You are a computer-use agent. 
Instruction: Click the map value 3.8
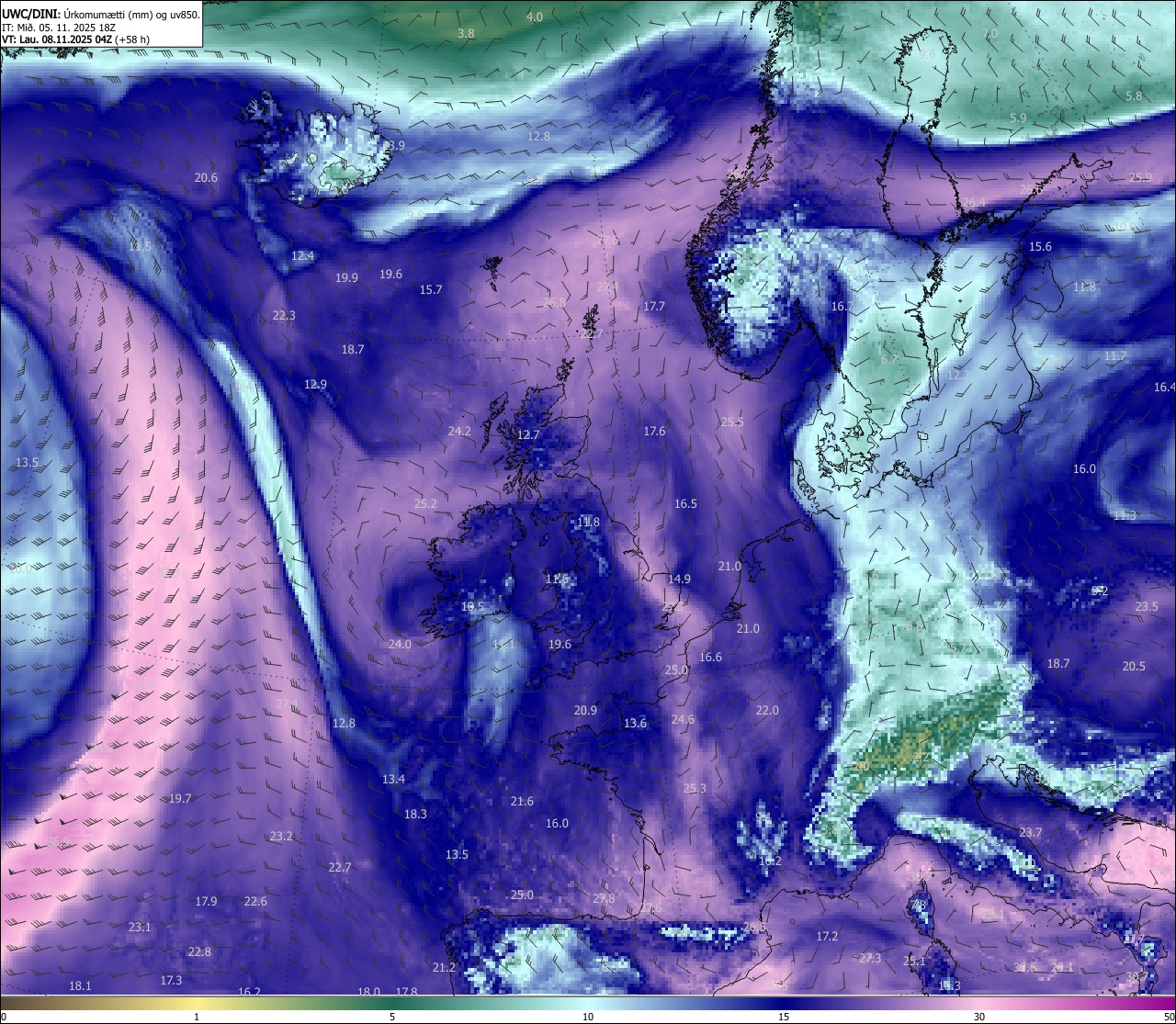466,33
